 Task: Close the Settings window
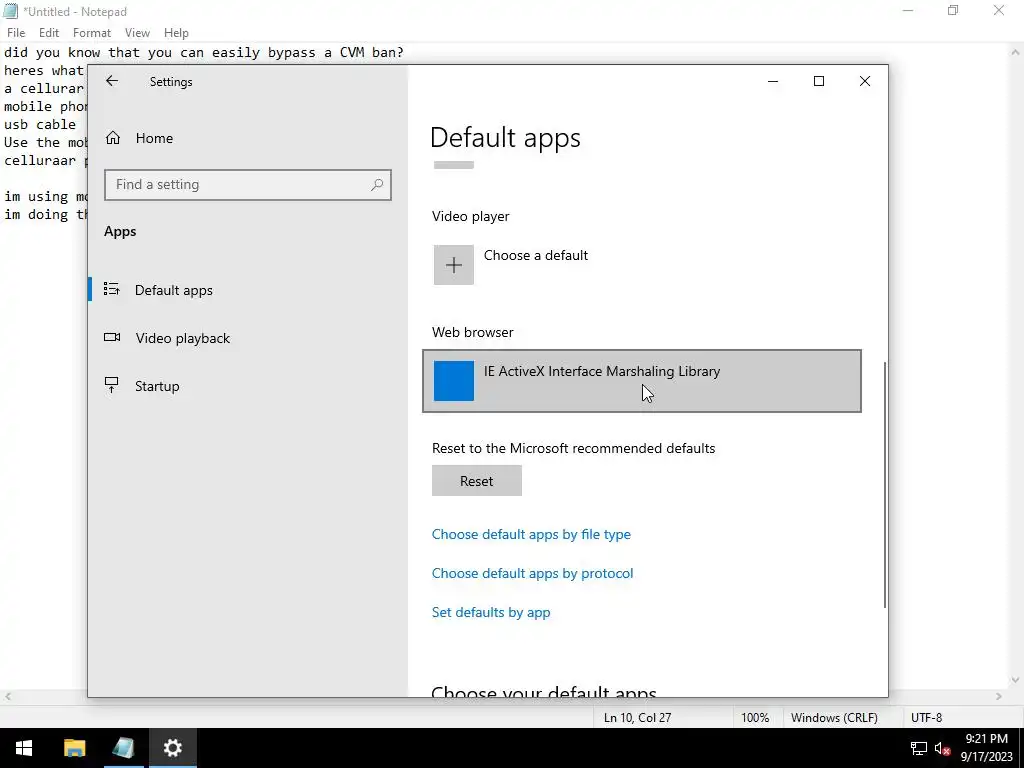coord(865,81)
